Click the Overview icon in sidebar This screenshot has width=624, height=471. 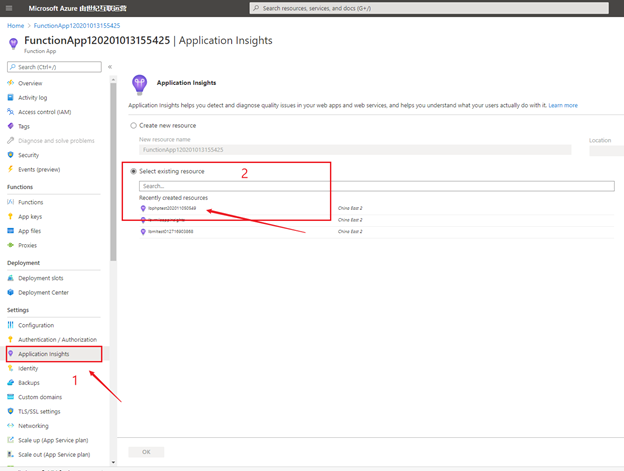[10, 83]
